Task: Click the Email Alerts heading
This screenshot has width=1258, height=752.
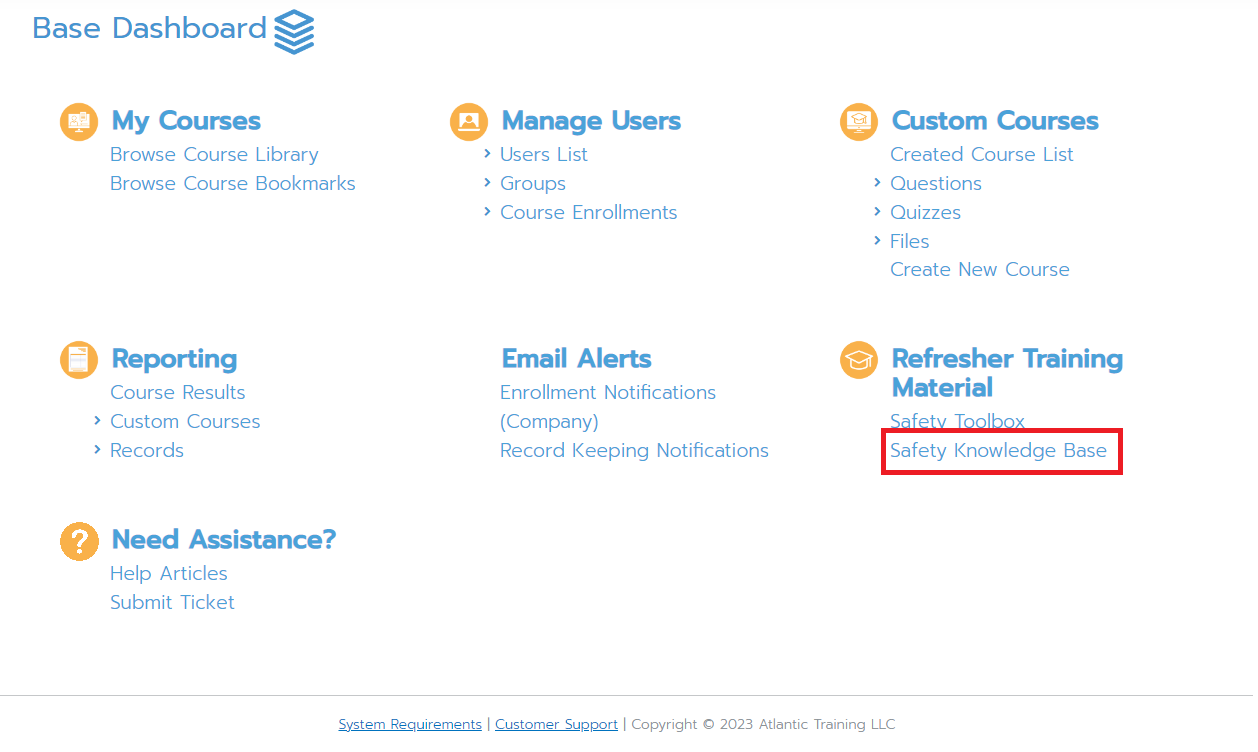Action: point(576,359)
